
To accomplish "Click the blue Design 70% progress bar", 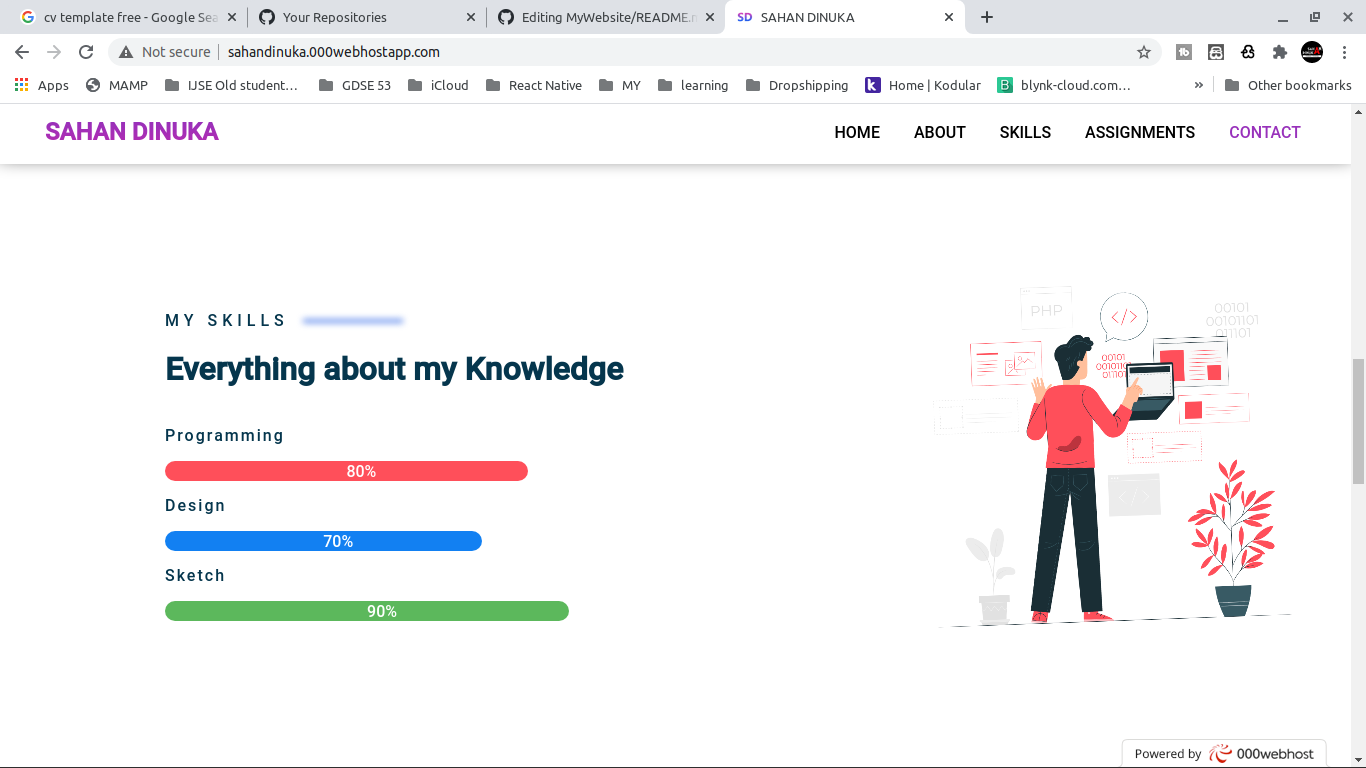I will pyautogui.click(x=323, y=541).
